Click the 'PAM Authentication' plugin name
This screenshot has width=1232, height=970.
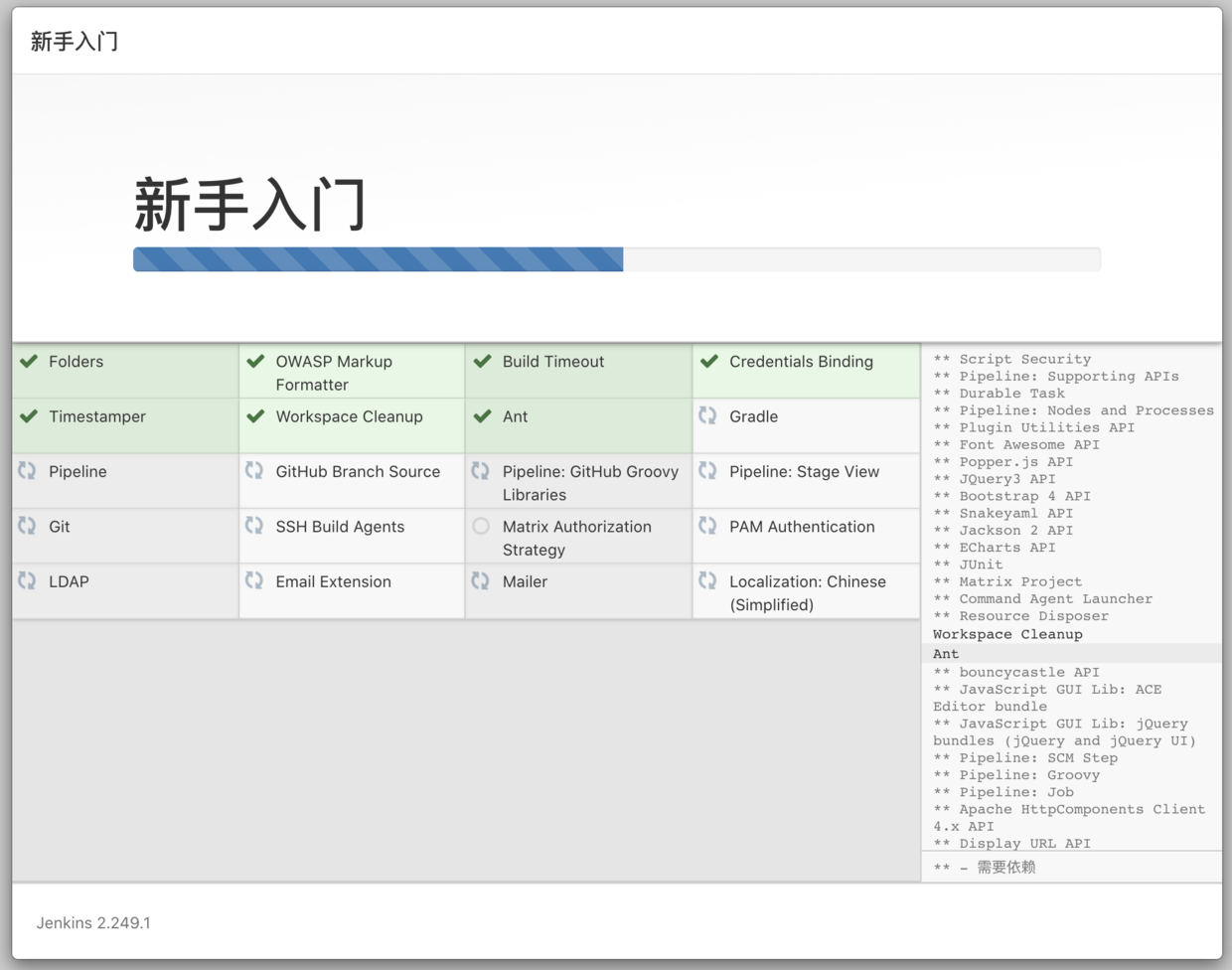point(802,527)
